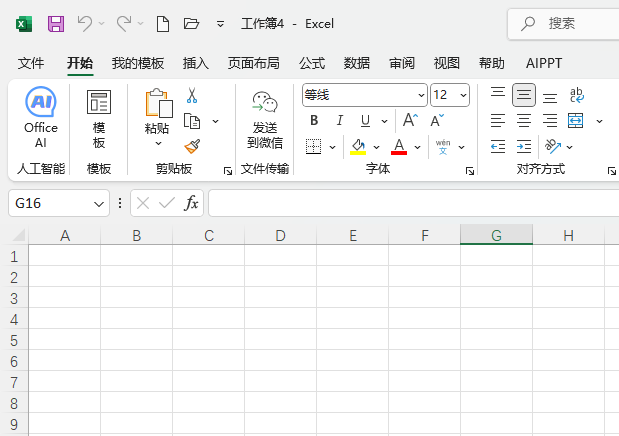Toggle underline formatting

tap(366, 120)
